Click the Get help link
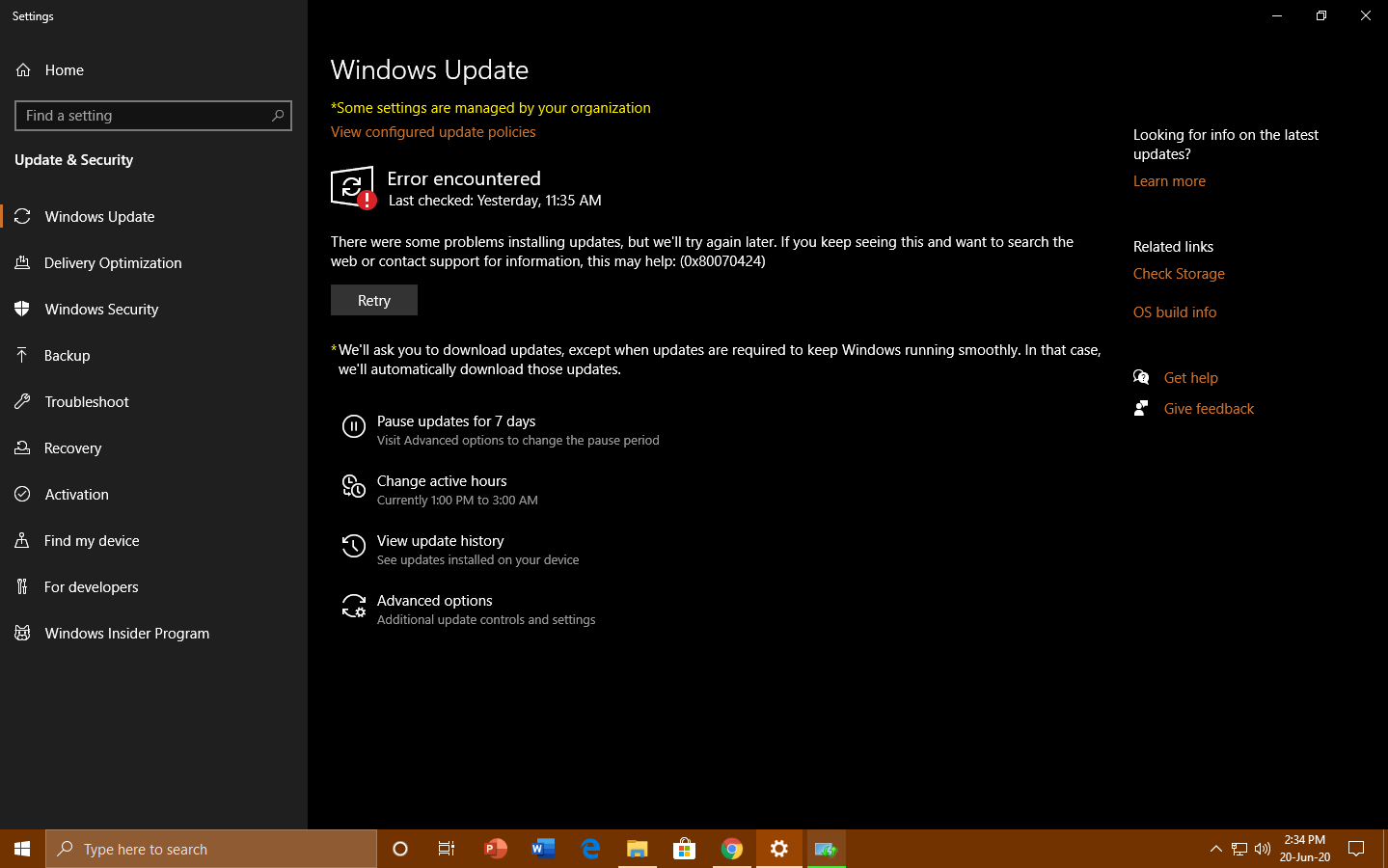 1190,378
